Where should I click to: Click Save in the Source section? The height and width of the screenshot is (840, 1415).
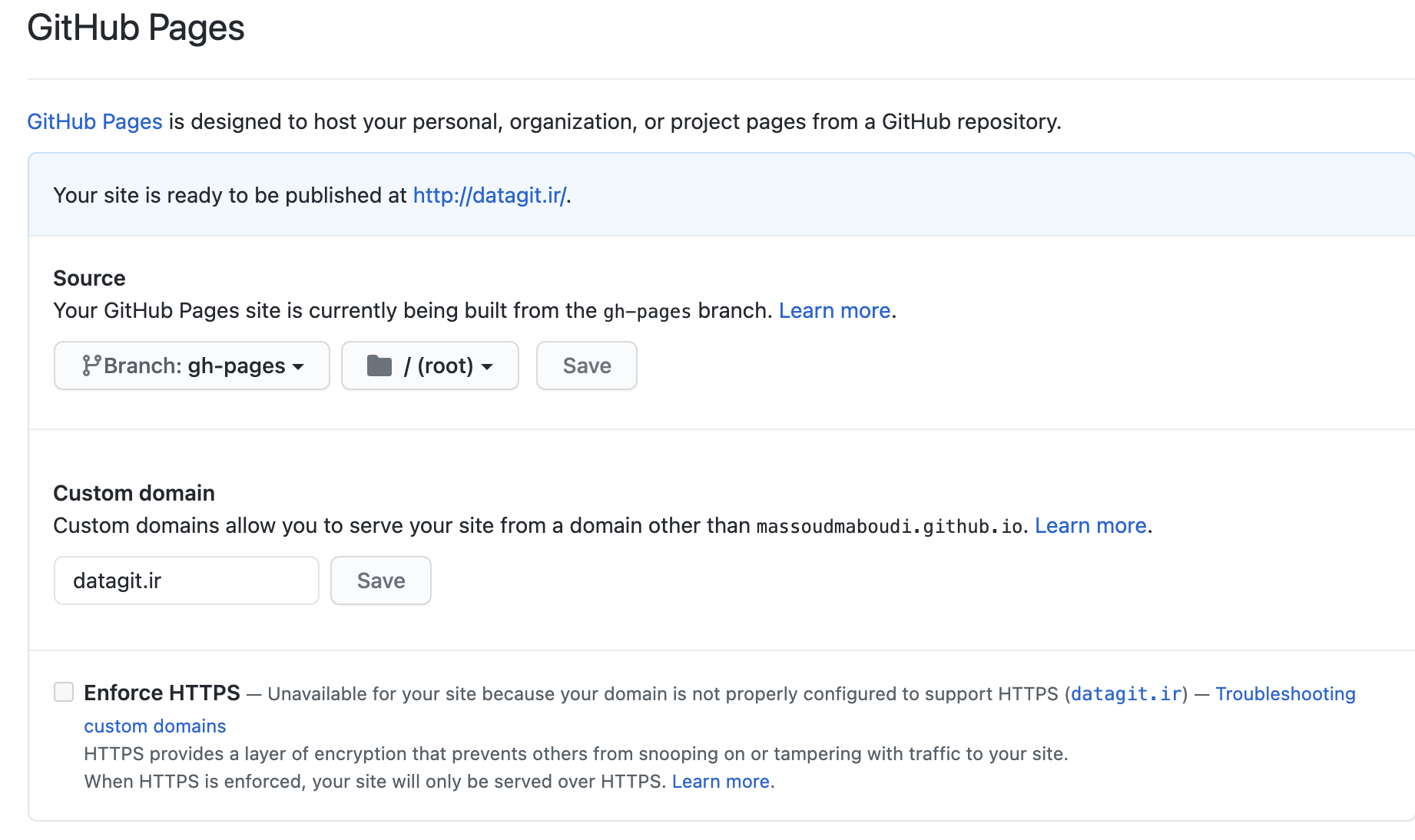585,365
